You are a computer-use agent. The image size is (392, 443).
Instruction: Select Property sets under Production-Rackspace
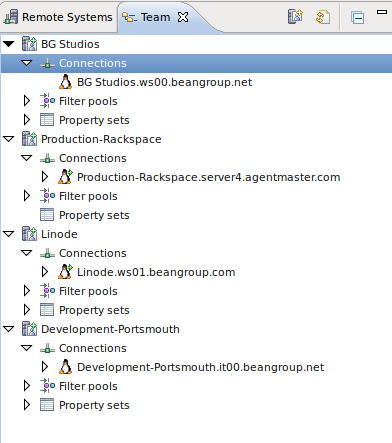[x=94, y=215]
